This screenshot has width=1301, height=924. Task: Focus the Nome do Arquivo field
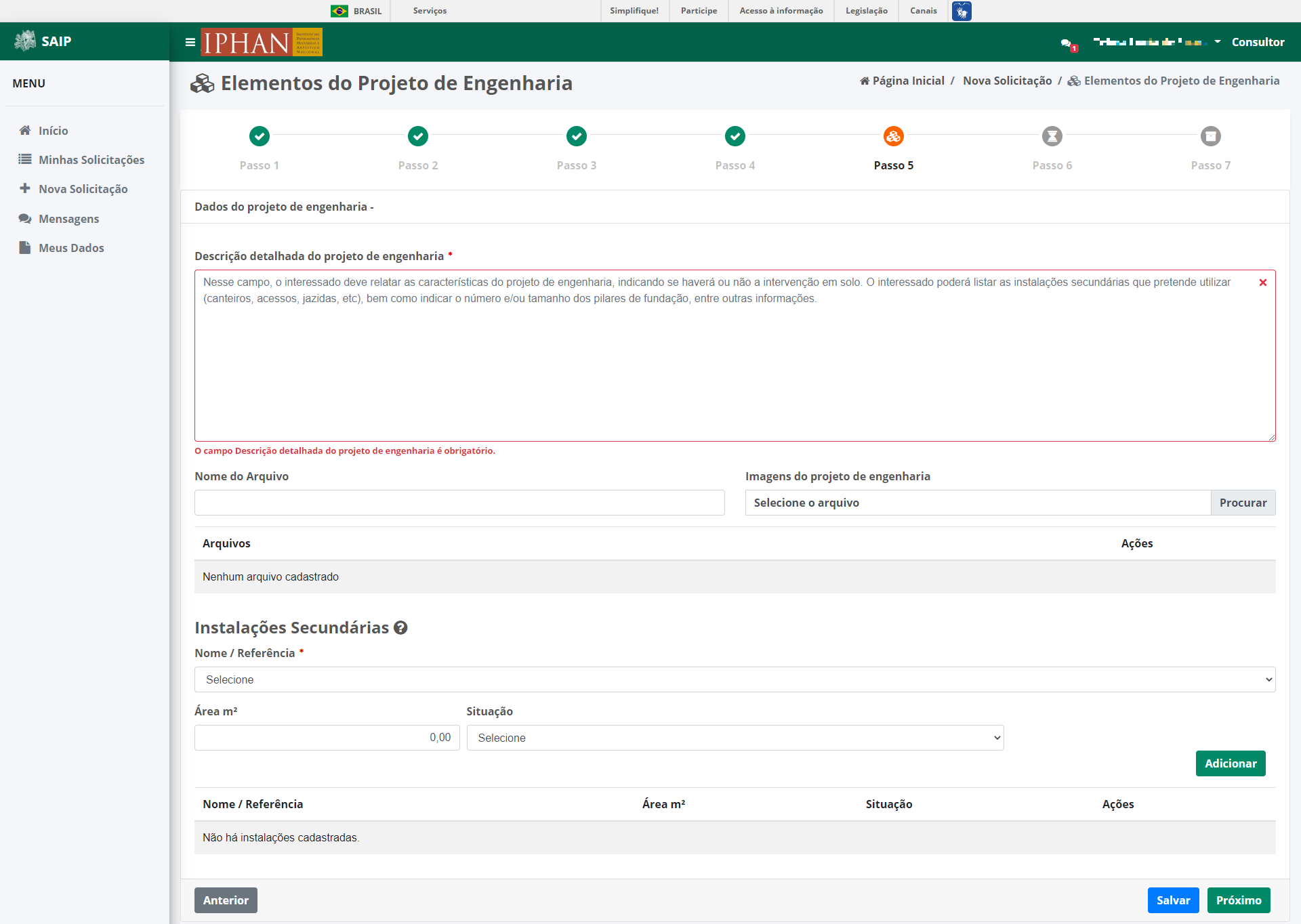(x=459, y=503)
